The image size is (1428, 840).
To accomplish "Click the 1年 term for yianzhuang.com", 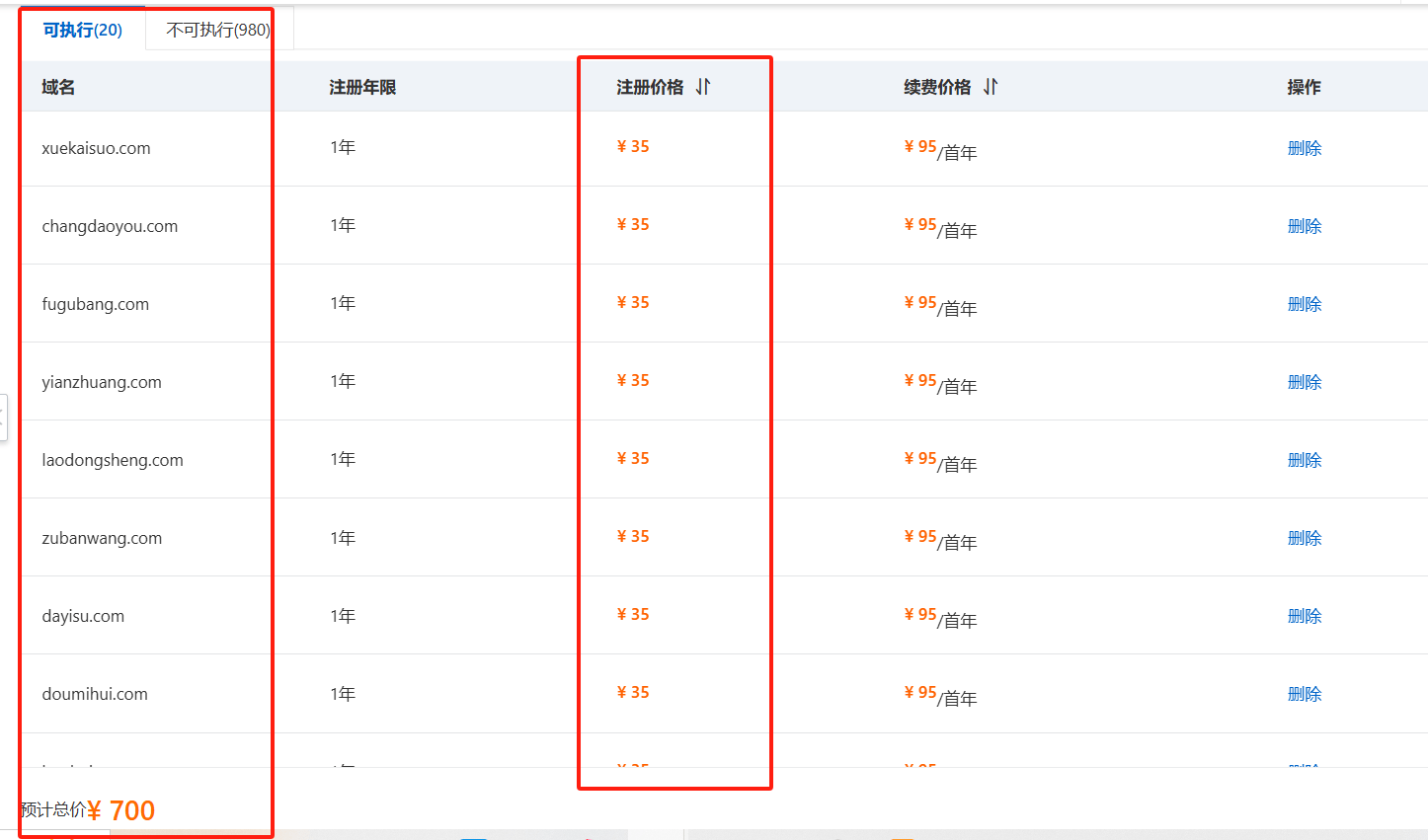I will [343, 381].
